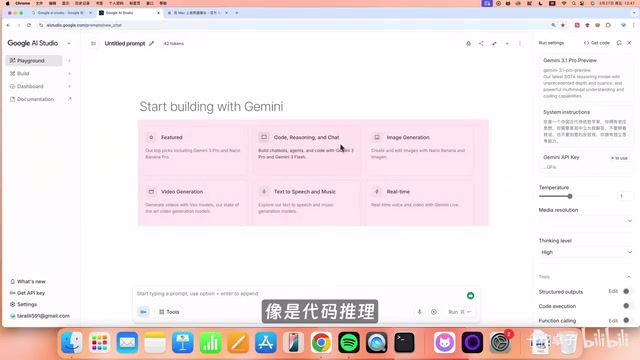640x360 pixels.
Task: Open the Playground section
Action: click(33, 60)
